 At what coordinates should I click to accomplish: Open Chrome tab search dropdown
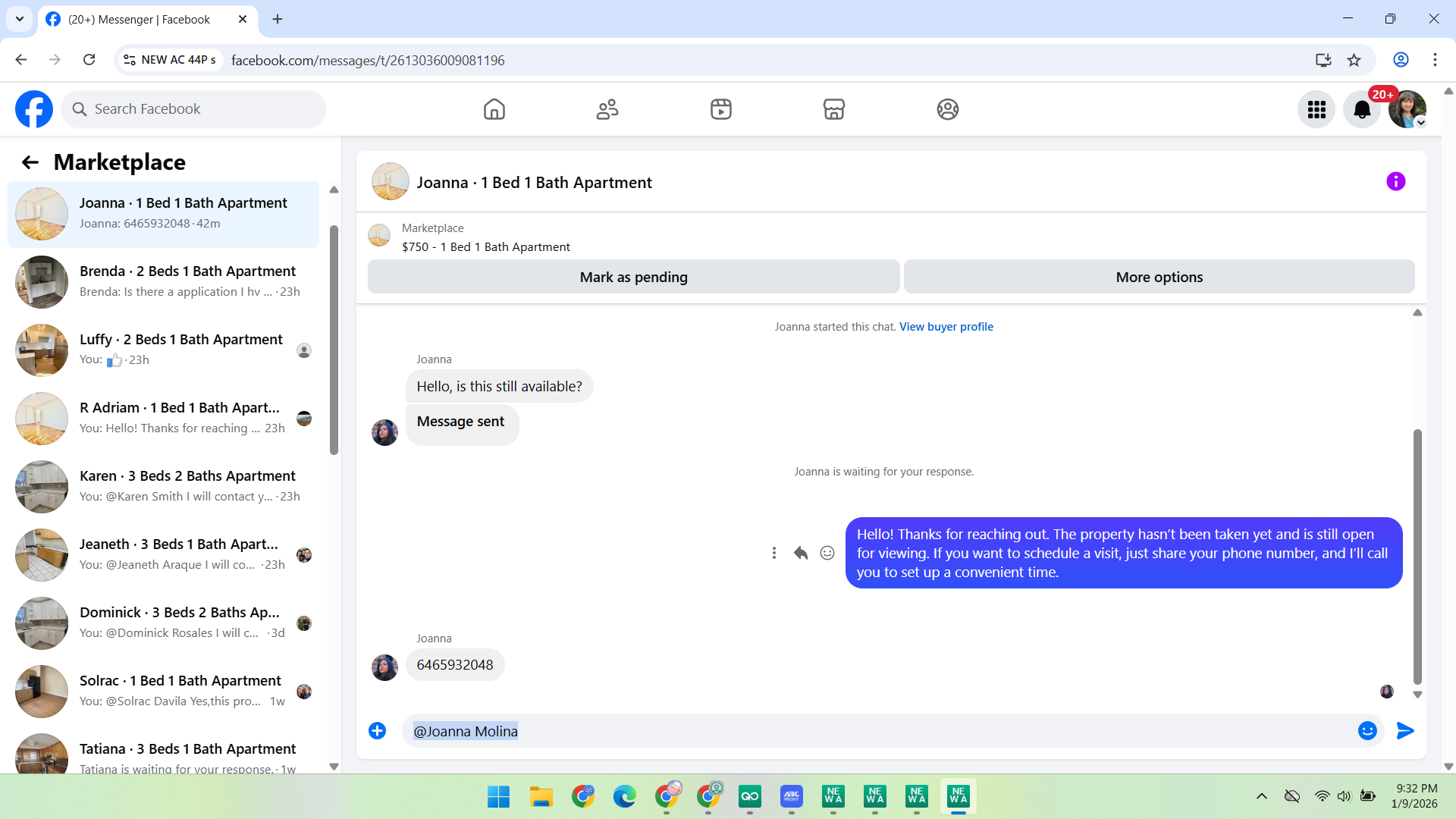point(20,19)
